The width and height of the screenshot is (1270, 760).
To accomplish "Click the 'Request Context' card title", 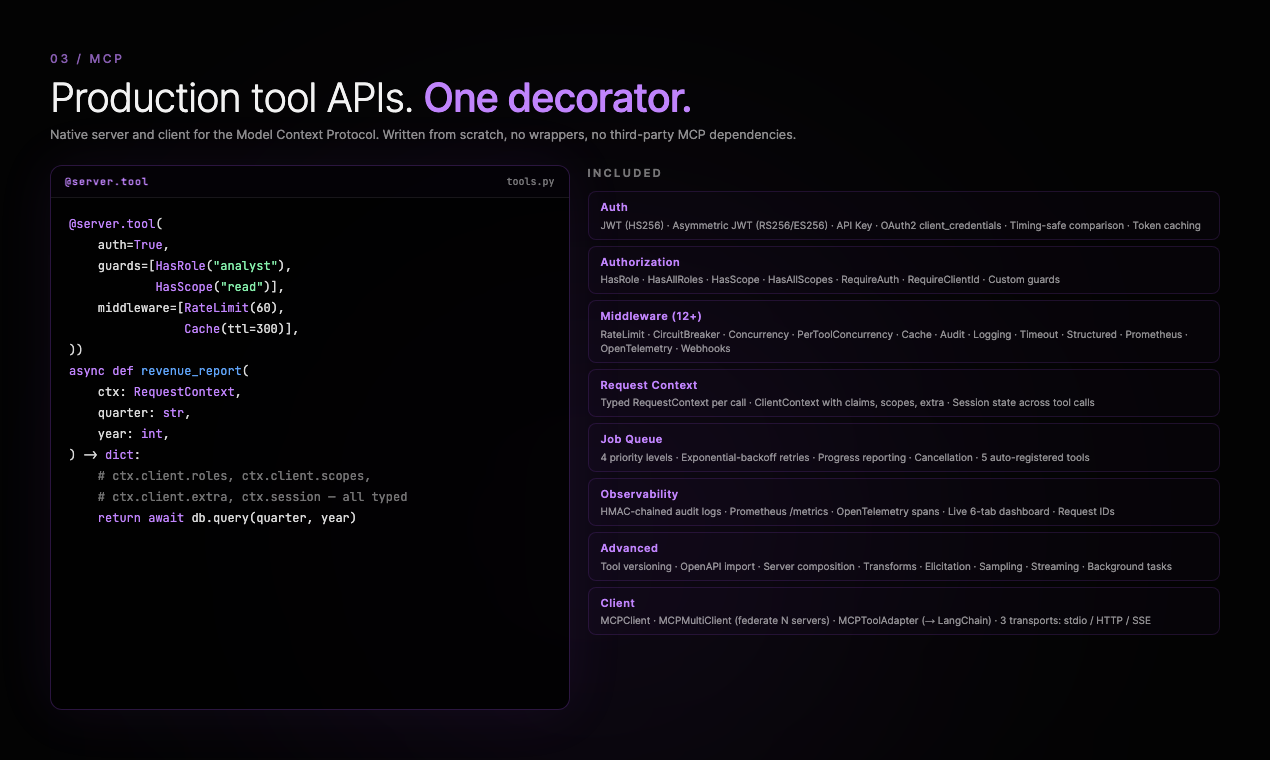I will pyautogui.click(x=649, y=385).
